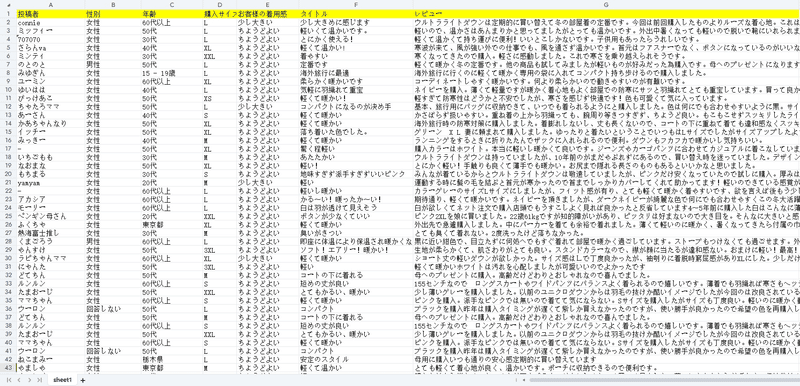This screenshot has height=386, width=800.
Task: Select the cell containing くまごろう
Action: (x=51, y=241)
